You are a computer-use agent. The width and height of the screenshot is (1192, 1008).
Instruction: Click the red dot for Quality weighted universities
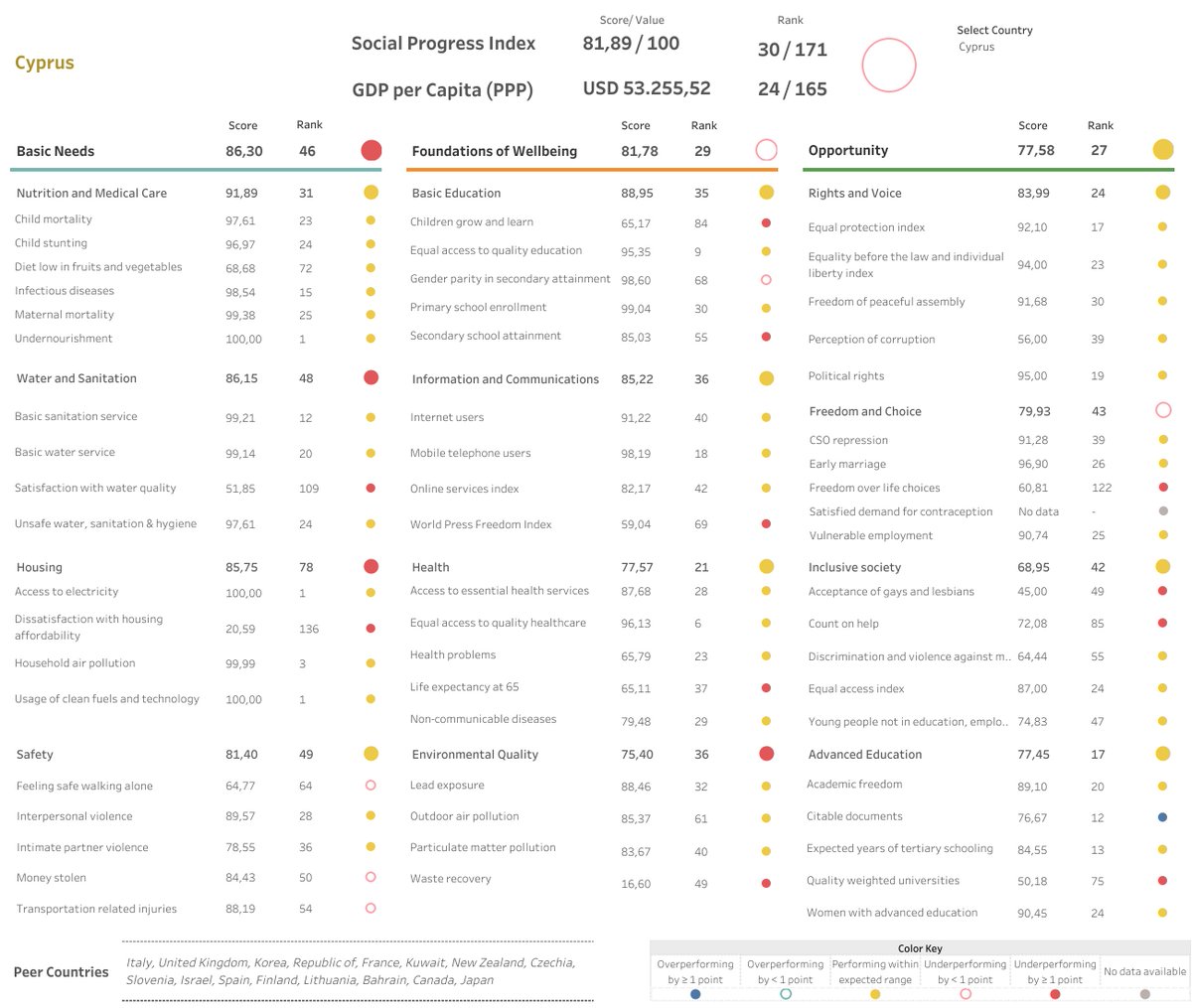coord(1162,880)
